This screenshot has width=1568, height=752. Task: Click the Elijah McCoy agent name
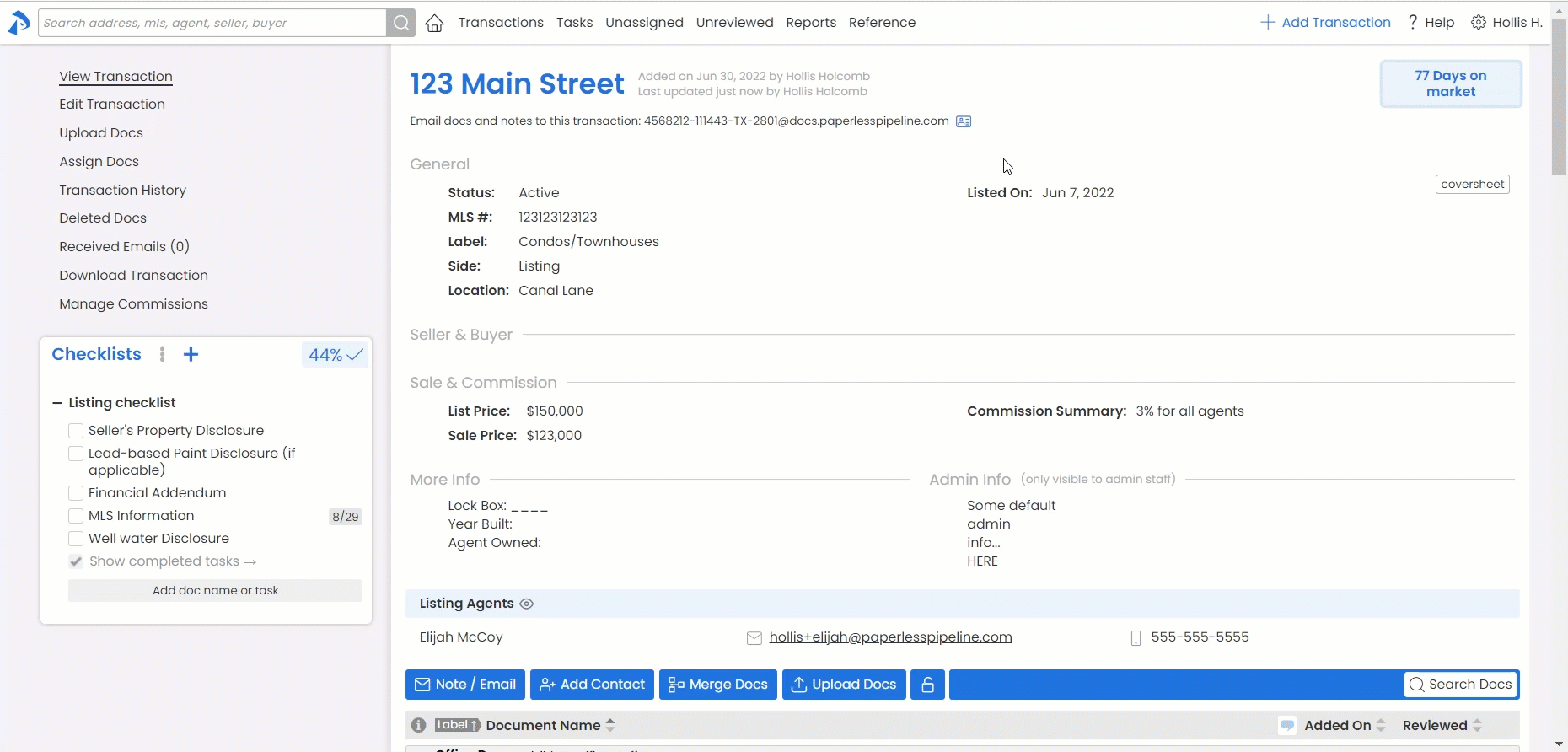pyautogui.click(x=461, y=638)
